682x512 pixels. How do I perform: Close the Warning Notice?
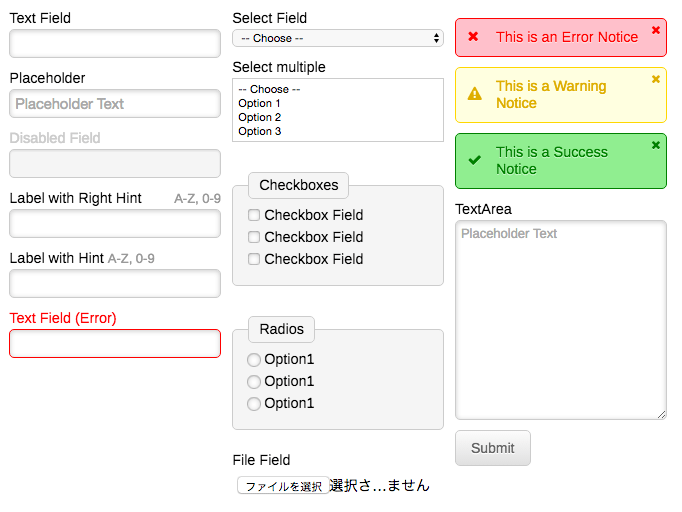[x=656, y=79]
